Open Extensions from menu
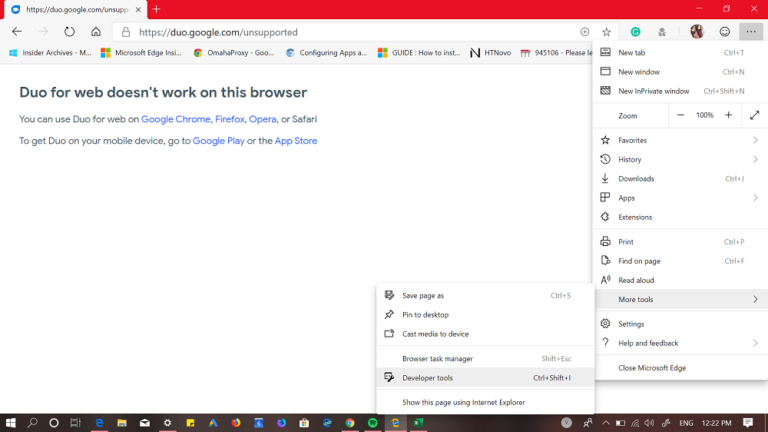Viewport: 768px width, 432px height. click(680, 217)
